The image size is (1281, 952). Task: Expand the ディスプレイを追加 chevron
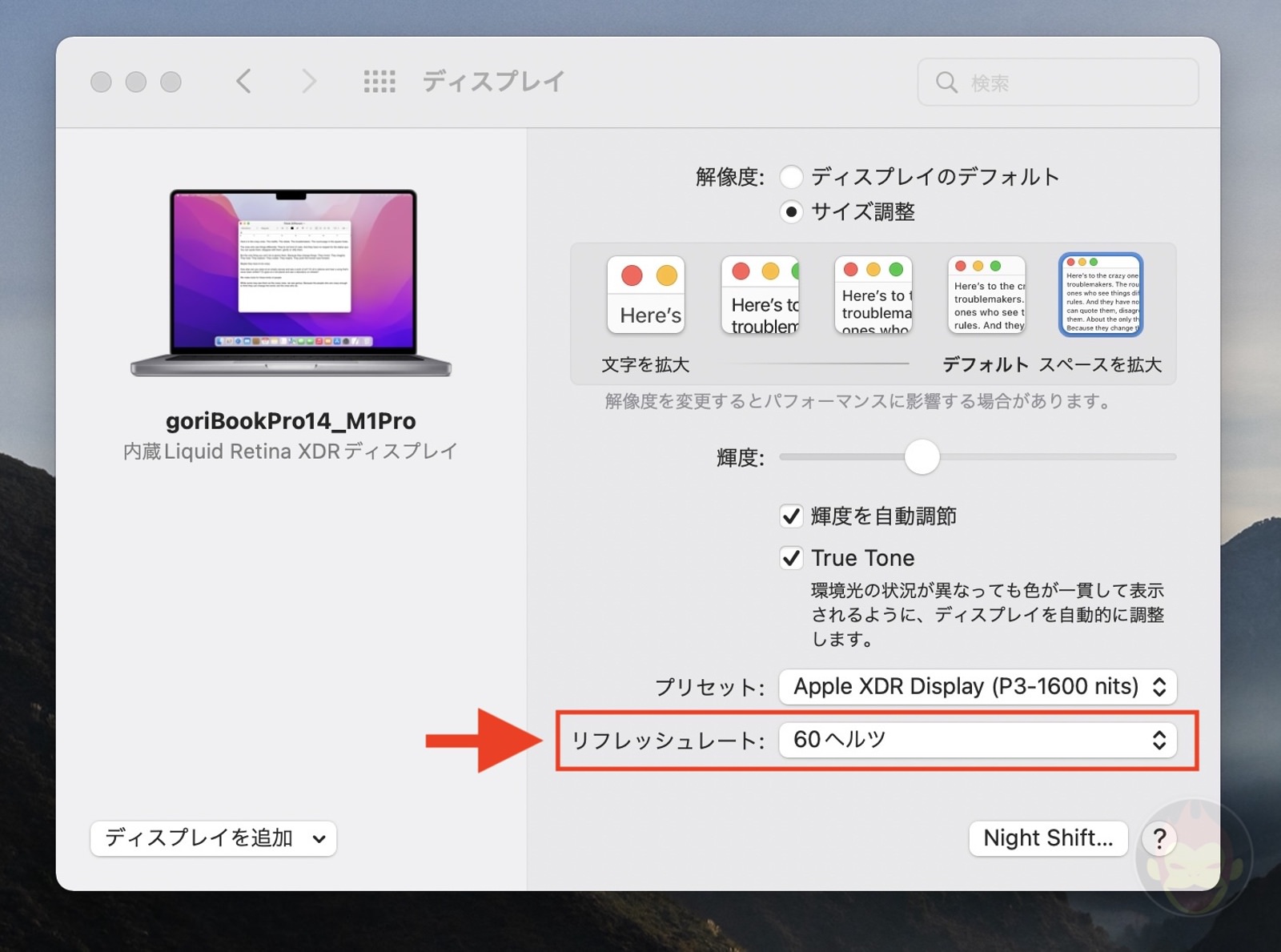pos(320,838)
